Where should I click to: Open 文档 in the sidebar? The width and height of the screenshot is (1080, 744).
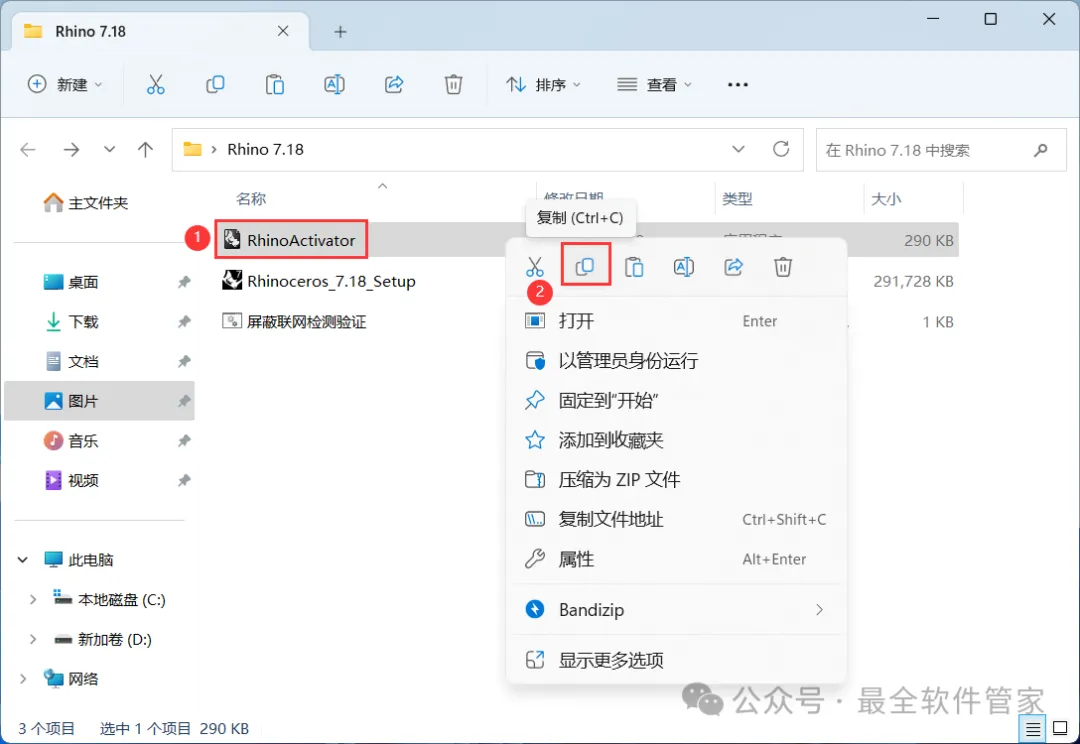pyautogui.click(x=72, y=362)
